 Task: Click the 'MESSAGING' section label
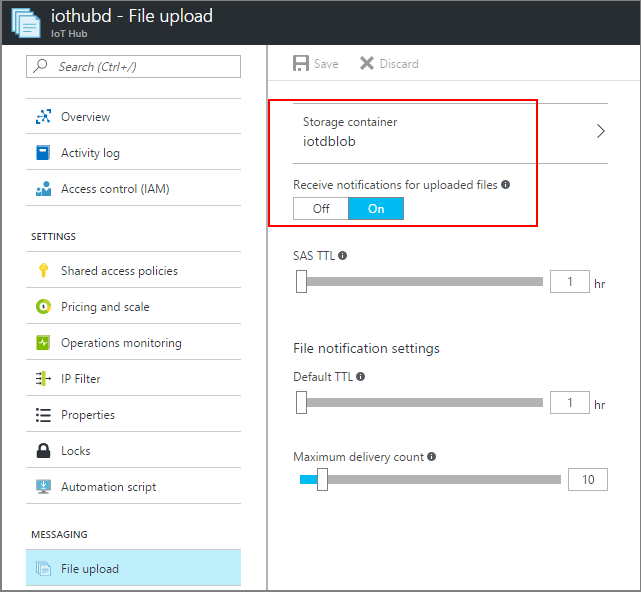pos(59,534)
